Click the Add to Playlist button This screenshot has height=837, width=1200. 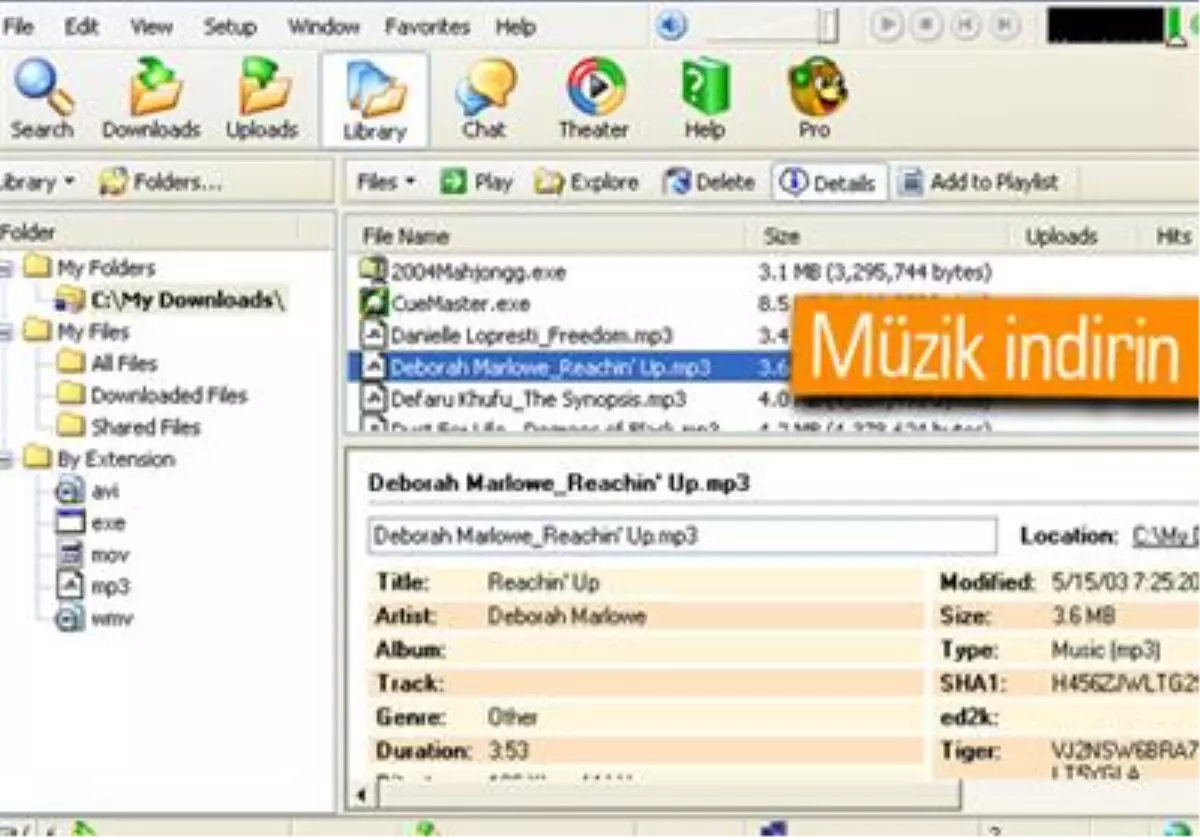click(980, 183)
